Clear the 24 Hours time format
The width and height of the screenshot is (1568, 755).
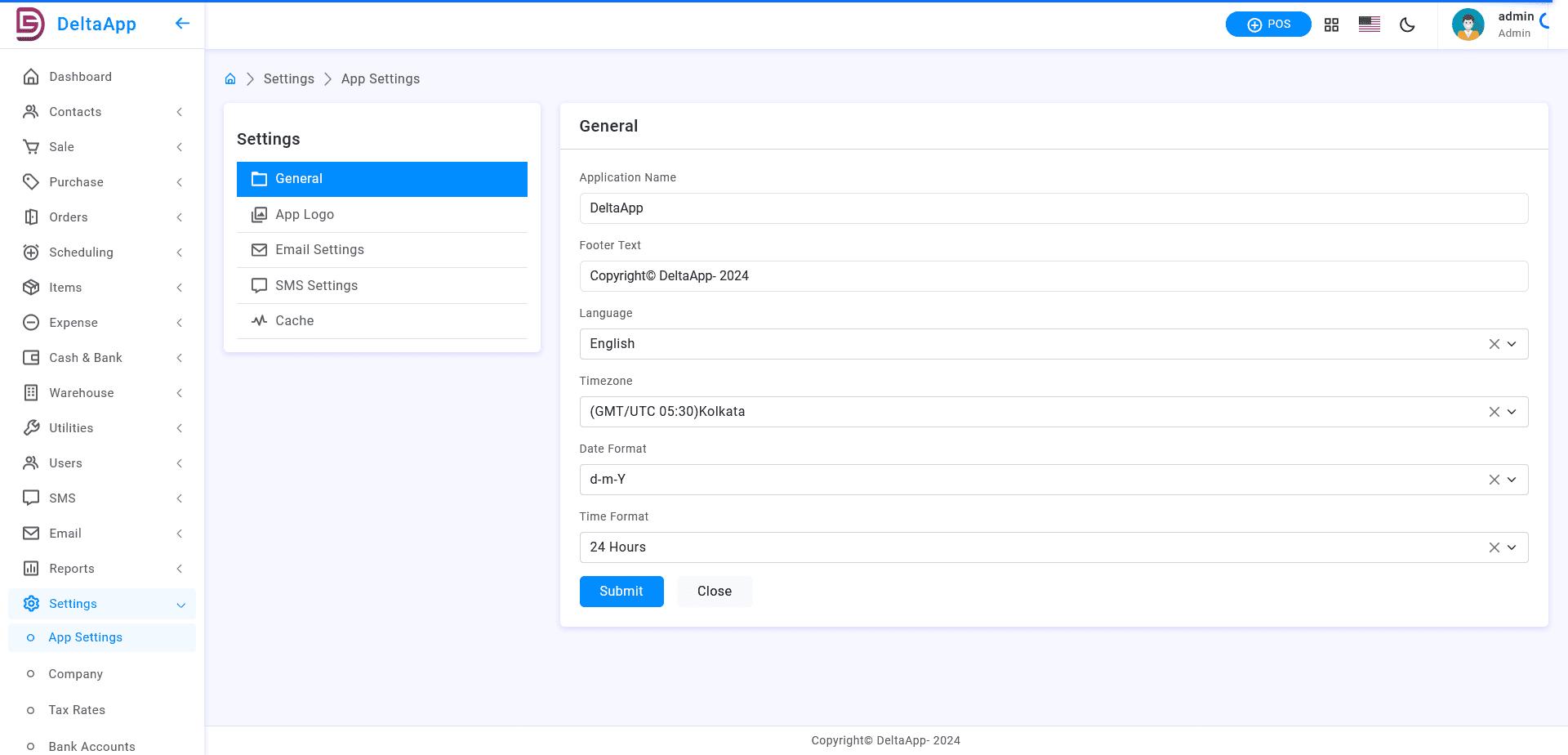pos(1494,547)
